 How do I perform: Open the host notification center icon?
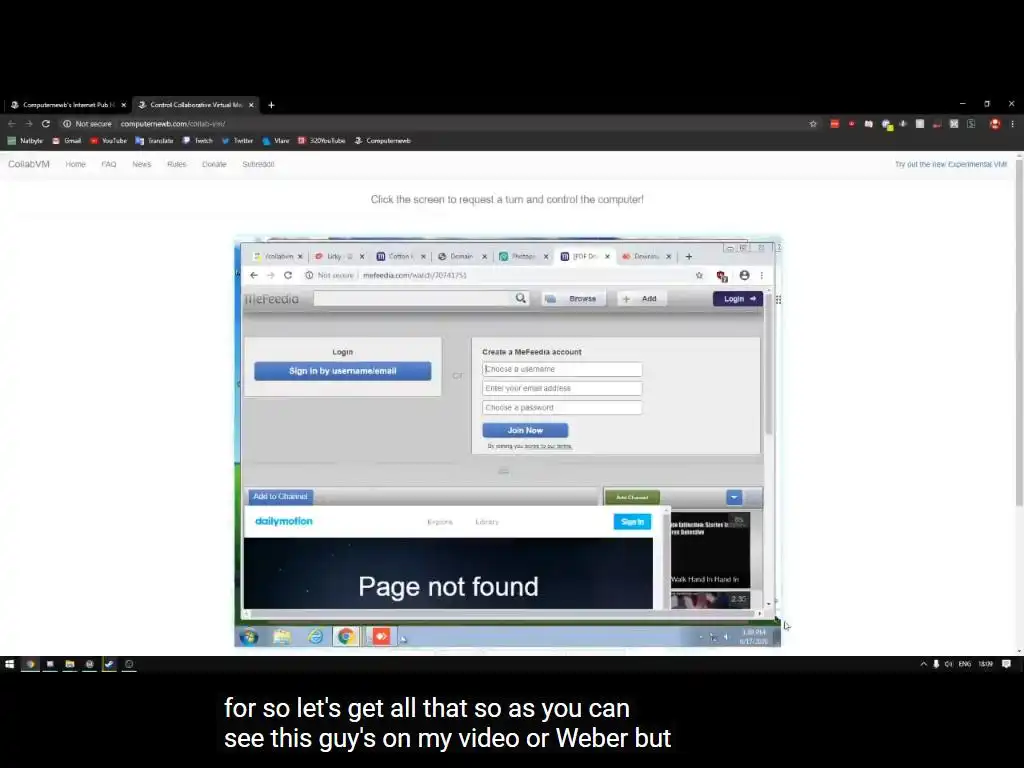click(x=1006, y=664)
